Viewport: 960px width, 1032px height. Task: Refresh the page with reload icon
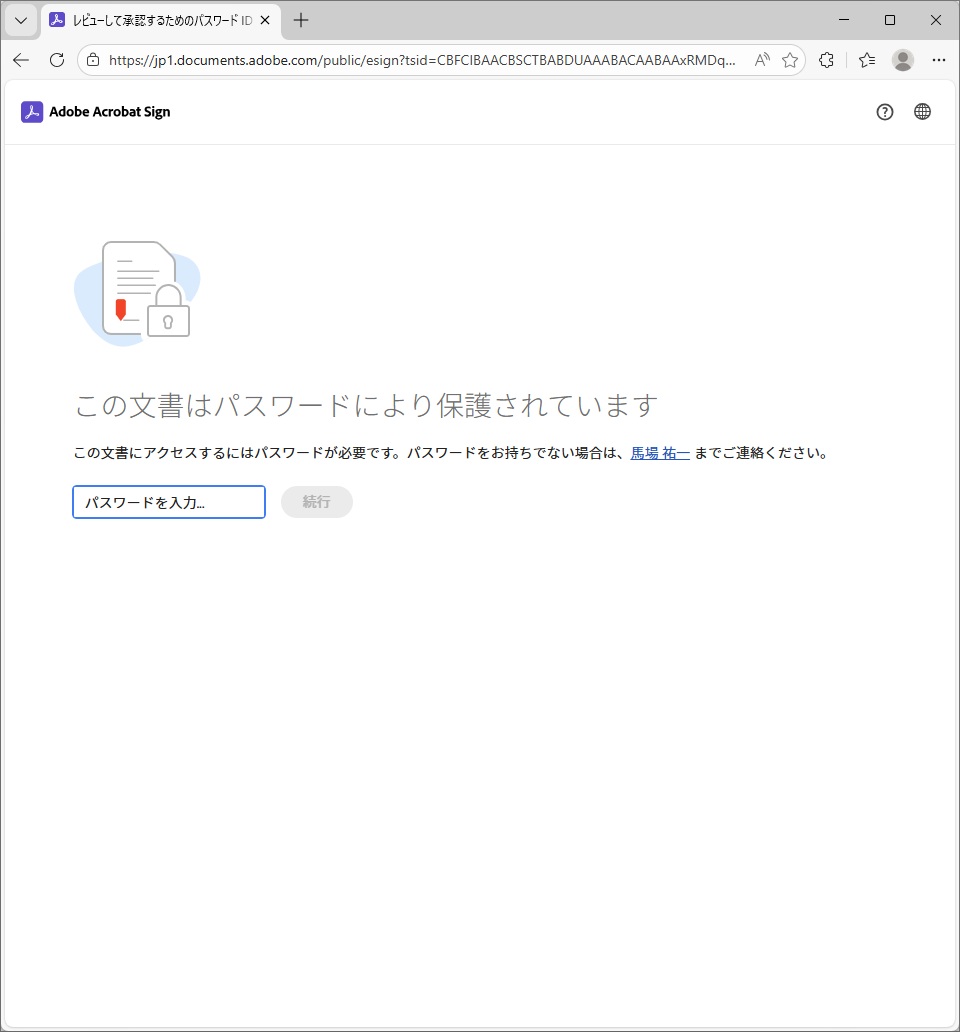tap(57, 60)
